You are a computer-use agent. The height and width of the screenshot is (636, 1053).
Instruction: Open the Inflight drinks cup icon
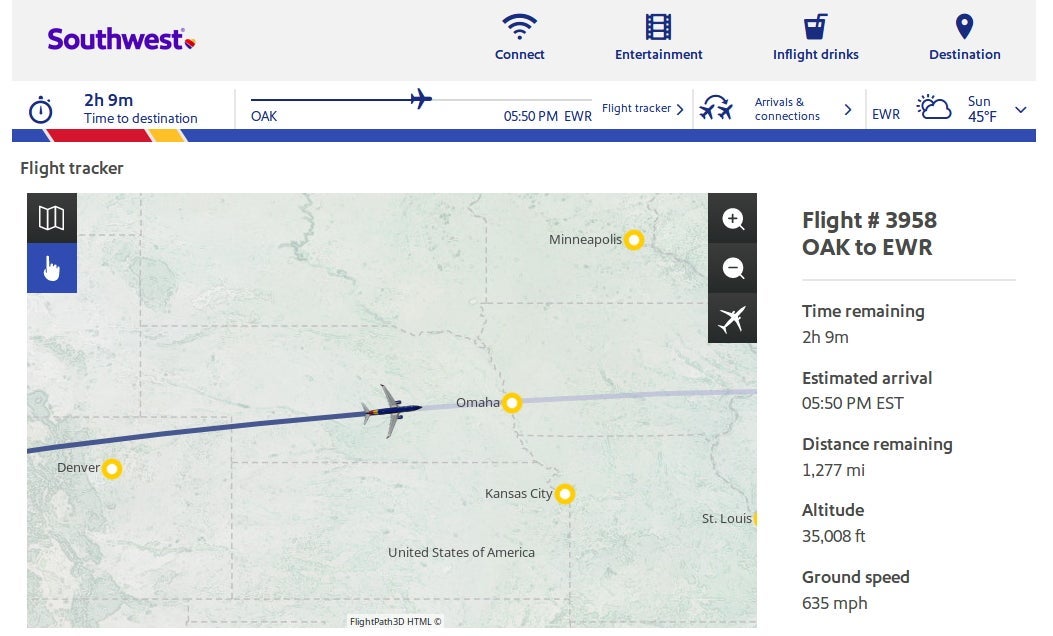tap(815, 26)
